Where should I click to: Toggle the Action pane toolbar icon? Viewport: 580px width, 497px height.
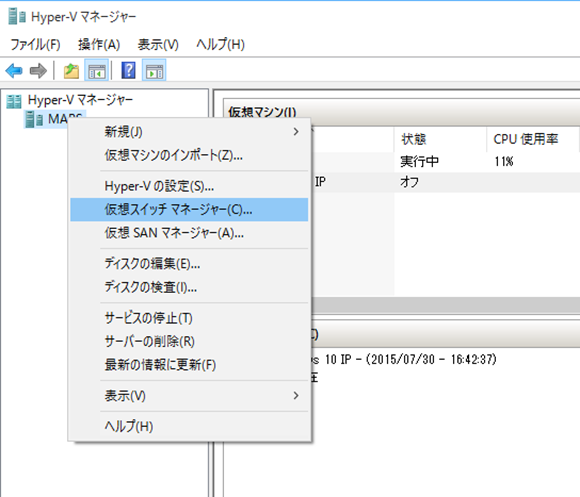154,70
